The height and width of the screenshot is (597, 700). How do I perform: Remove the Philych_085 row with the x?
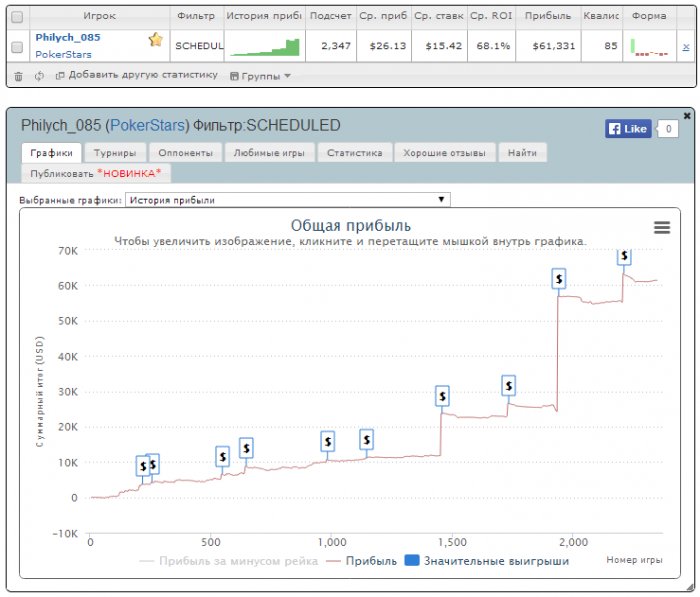tap(685, 47)
